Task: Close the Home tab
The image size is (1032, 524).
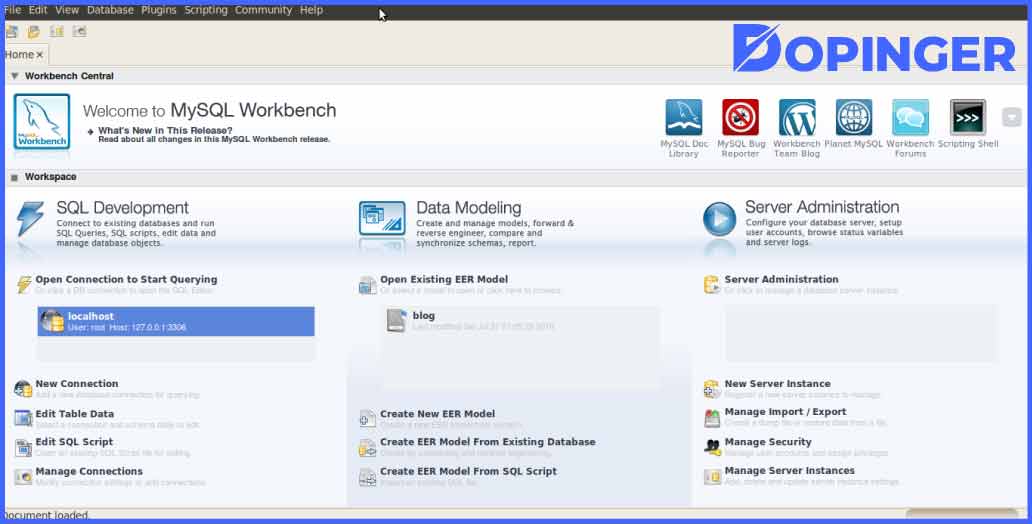Action: pyautogui.click(x=39, y=55)
